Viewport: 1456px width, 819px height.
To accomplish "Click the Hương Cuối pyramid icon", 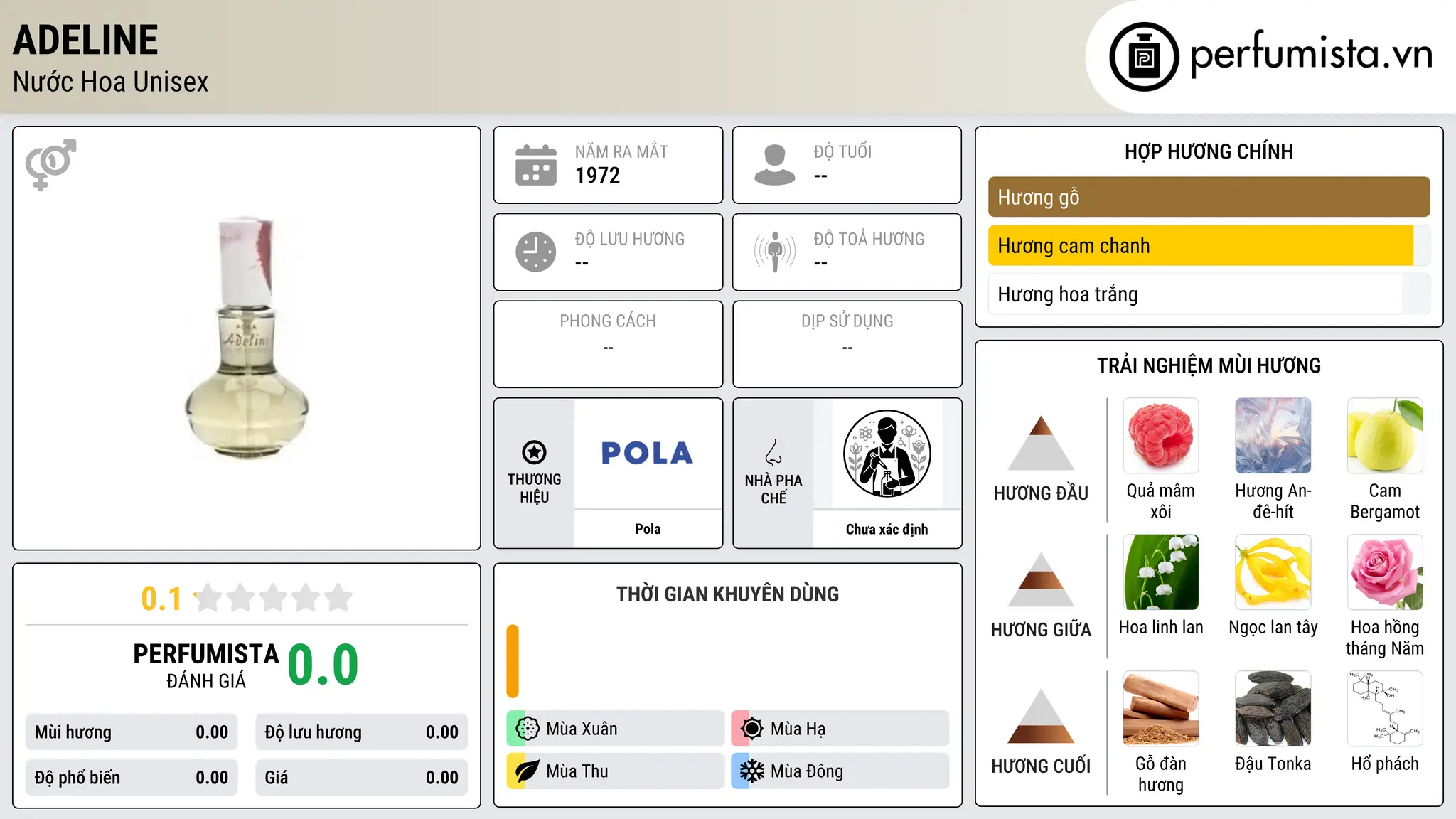I will pos(1041,716).
